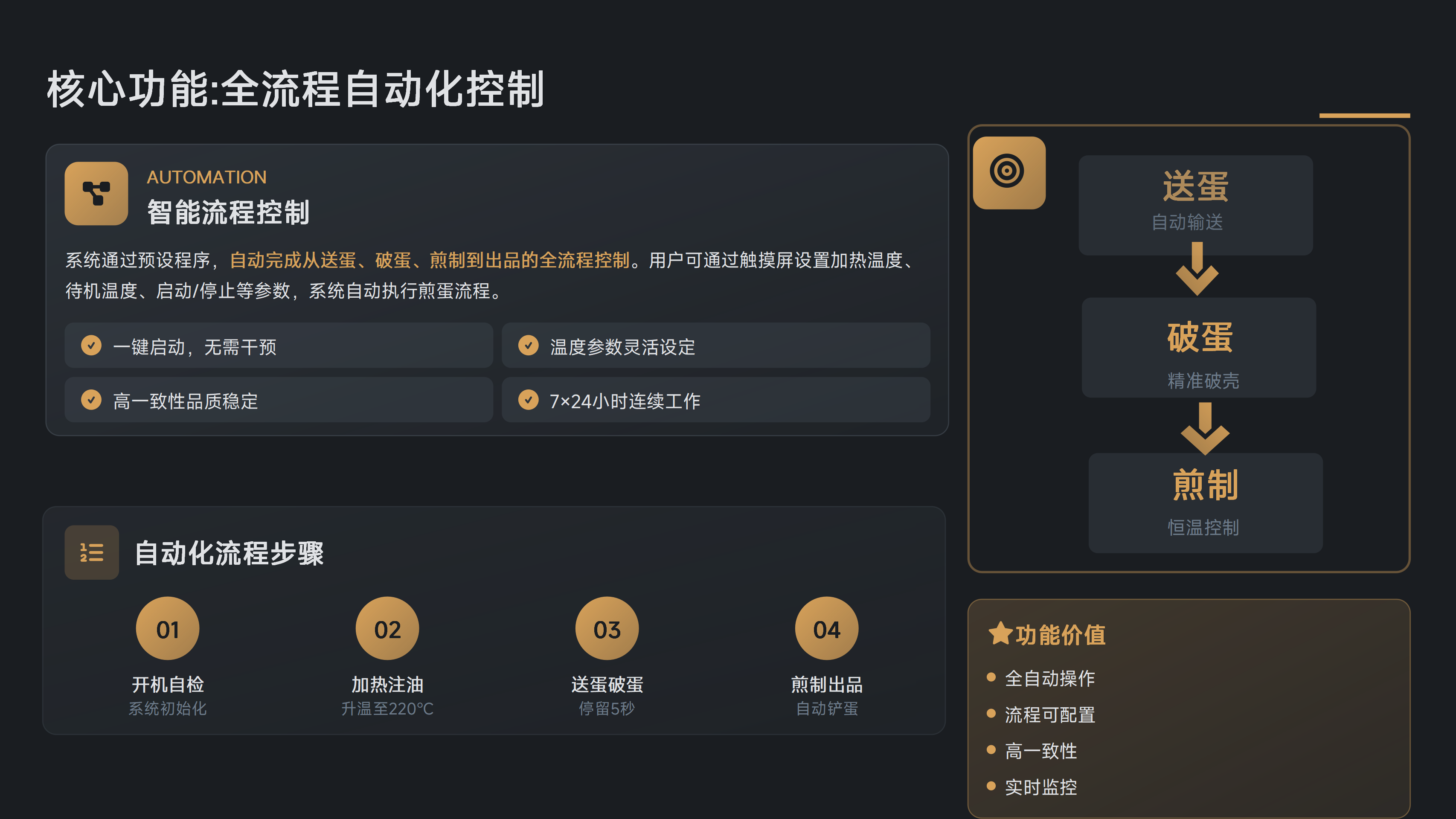Click the 01 step circle
This screenshot has height=819, width=1456.
[167, 628]
